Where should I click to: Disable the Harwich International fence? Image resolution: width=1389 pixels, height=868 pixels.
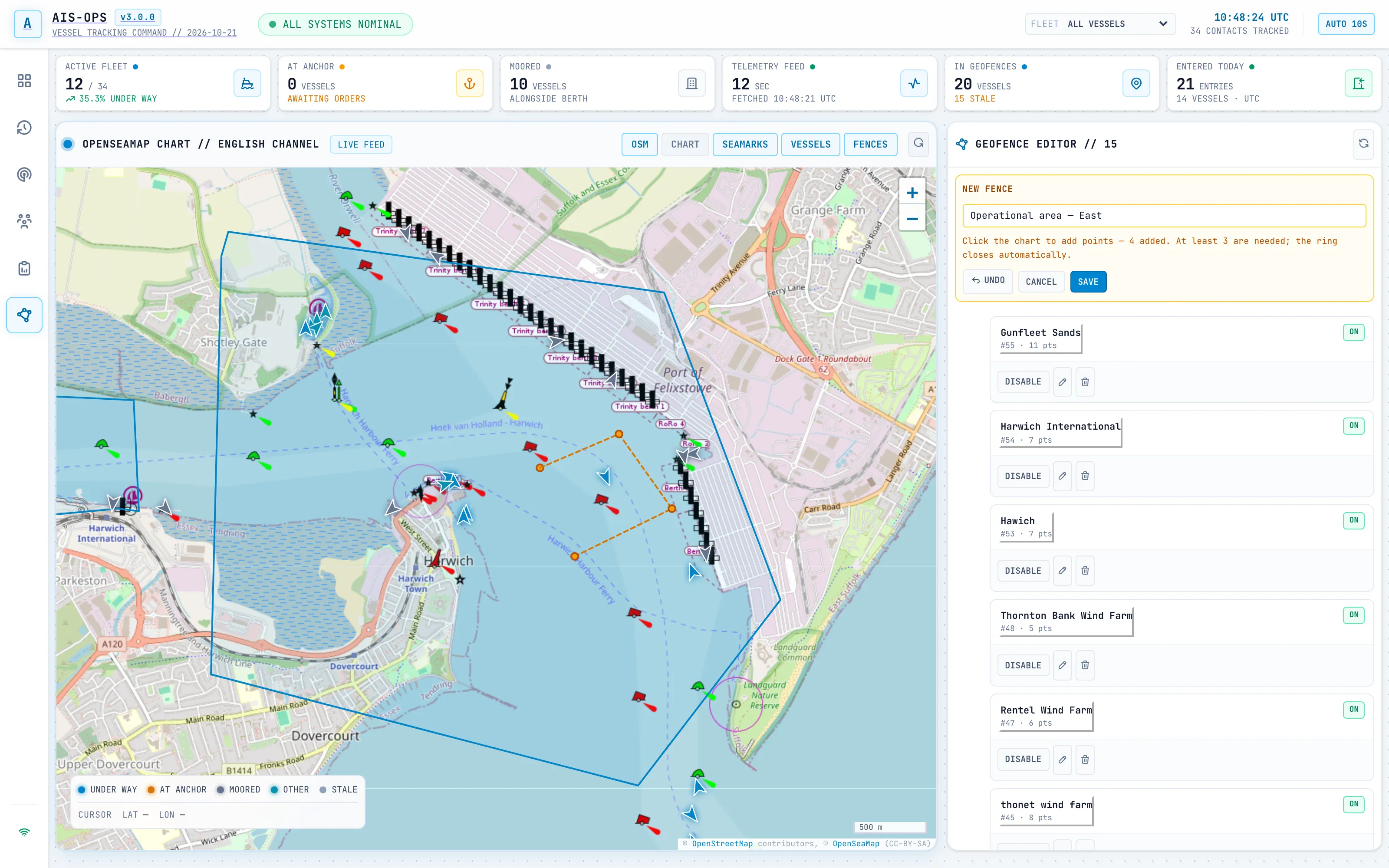point(1023,476)
